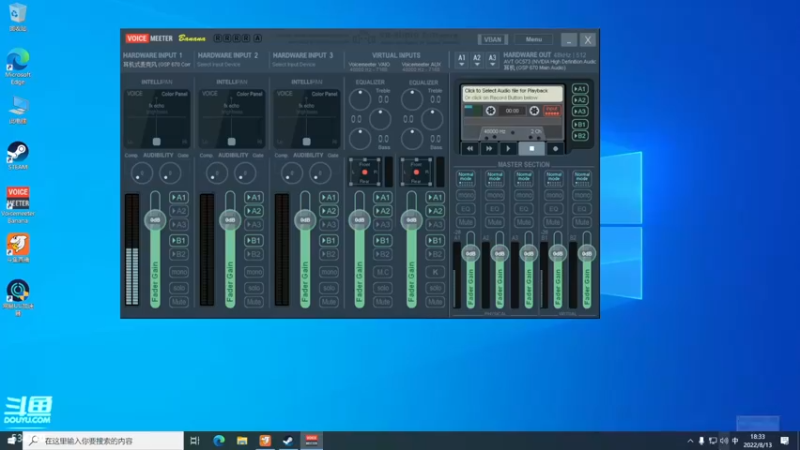Fast-forward the cassette recorder
The height and width of the screenshot is (450, 800).
point(489,148)
